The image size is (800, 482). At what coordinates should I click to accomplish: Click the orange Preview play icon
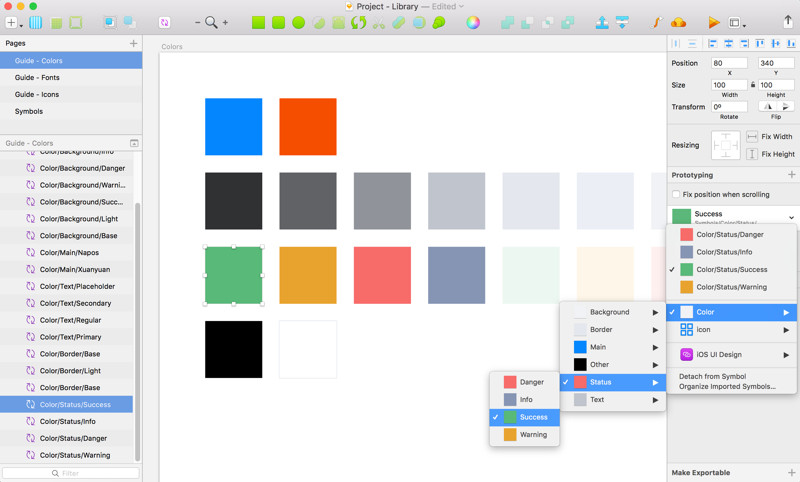point(714,22)
